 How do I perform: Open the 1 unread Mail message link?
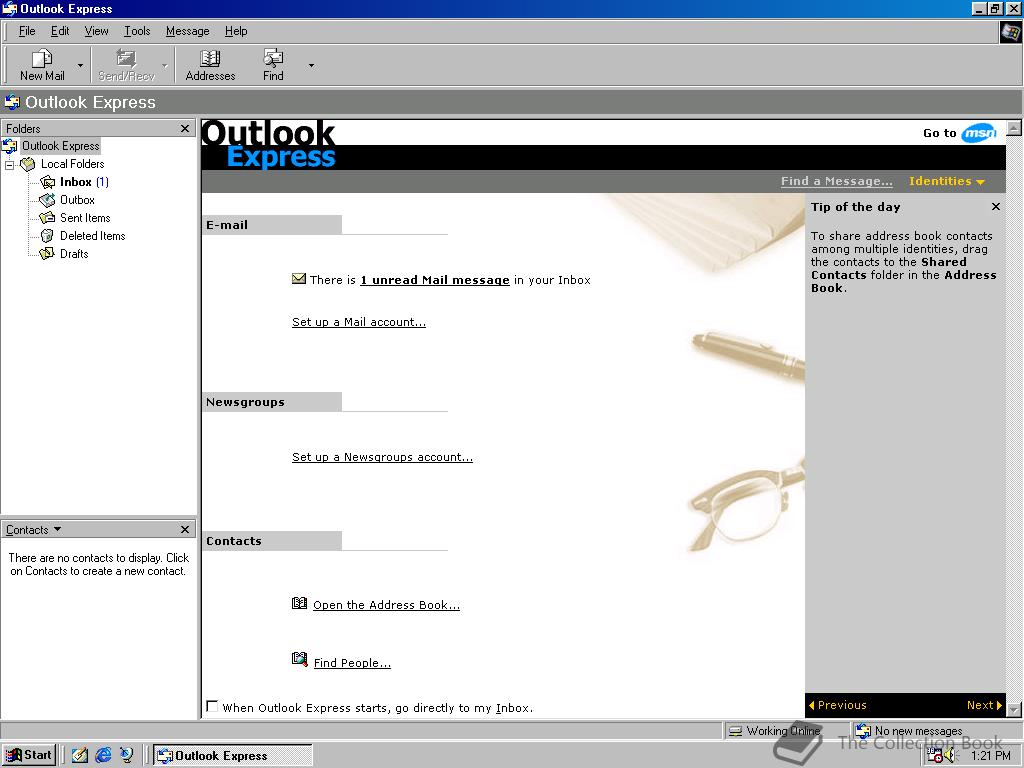[x=435, y=280]
